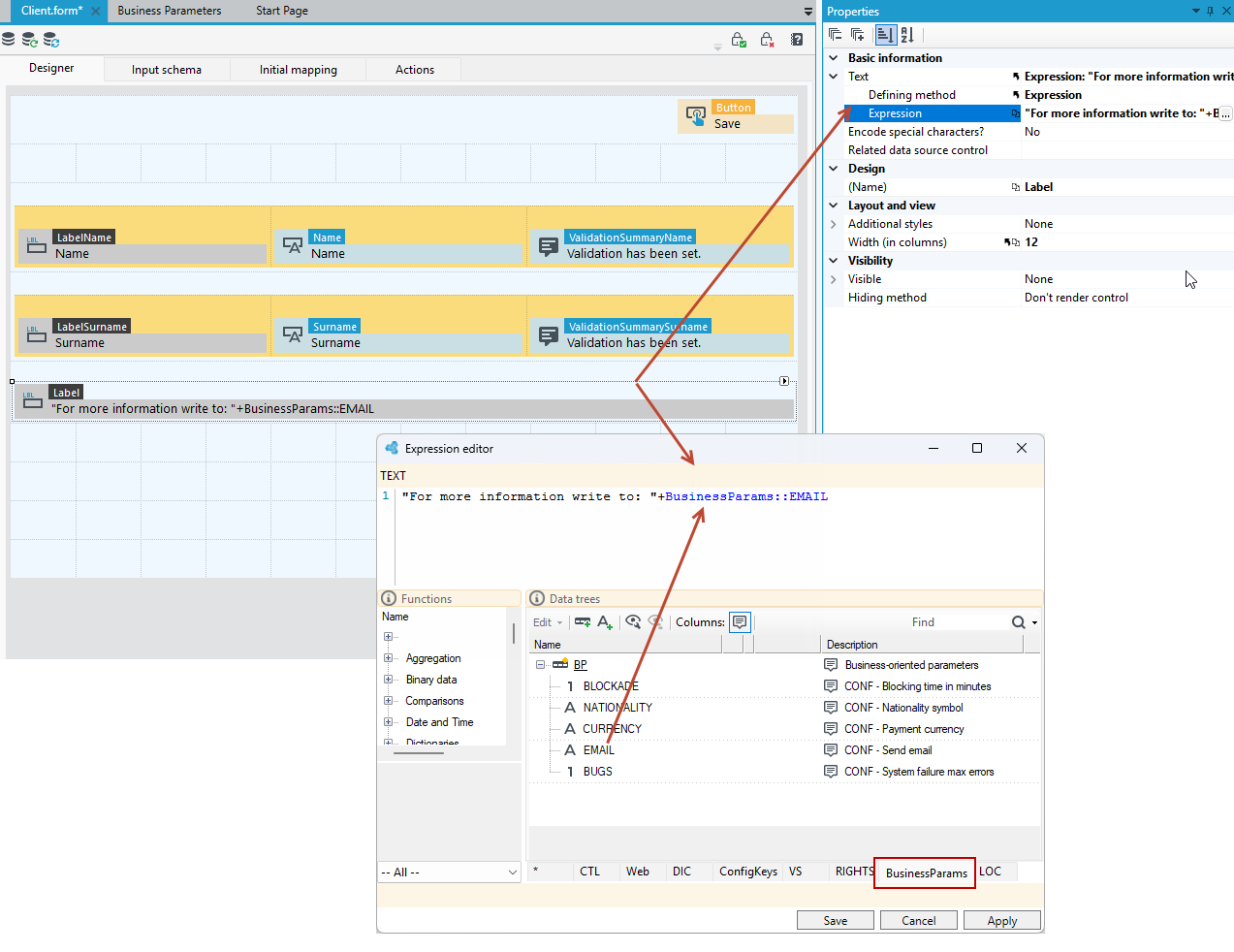Collapse all categories in Properties toolbar
This screenshot has width=1234, height=952.
tap(836, 35)
